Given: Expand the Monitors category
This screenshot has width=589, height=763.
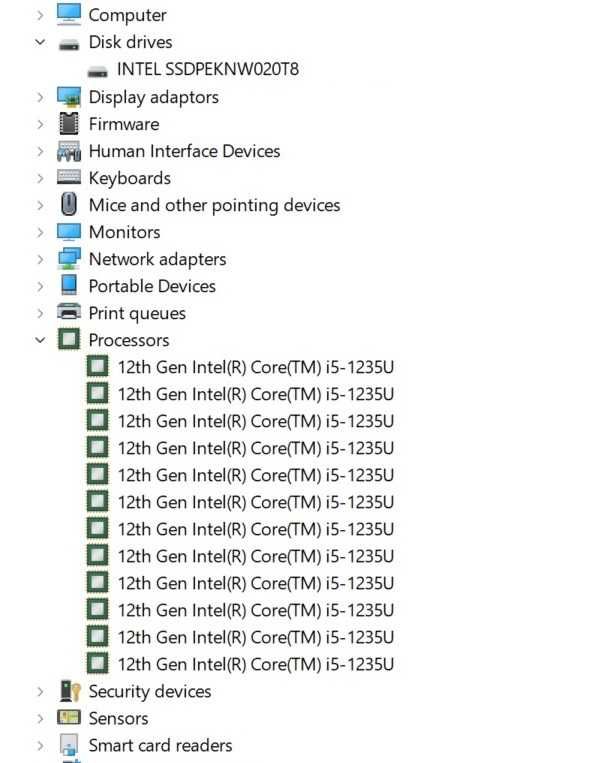Looking at the screenshot, I should [40, 232].
